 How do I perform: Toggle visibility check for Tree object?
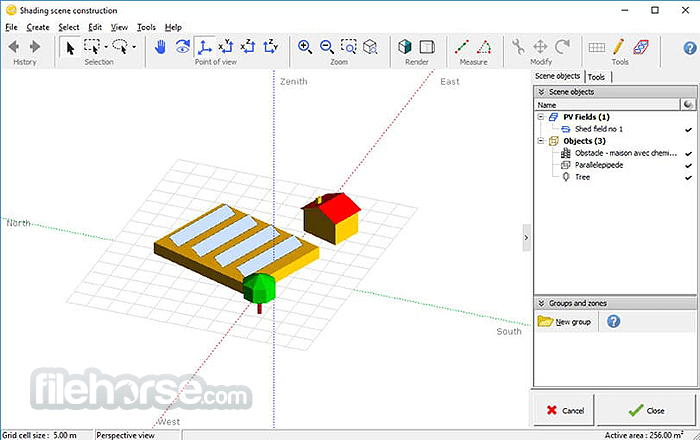pos(688,177)
